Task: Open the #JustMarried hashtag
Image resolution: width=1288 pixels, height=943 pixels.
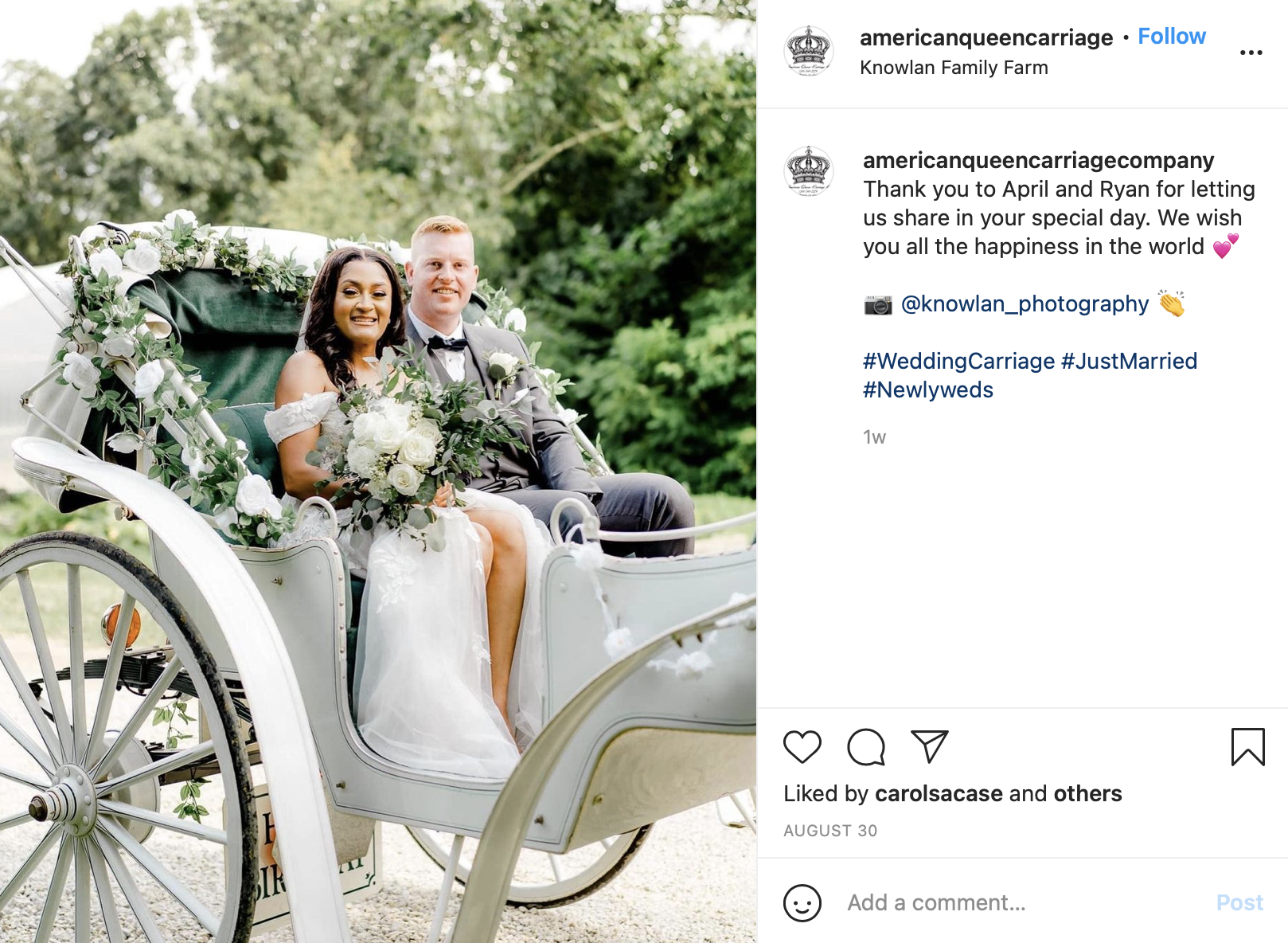Action: pyautogui.click(x=1129, y=361)
